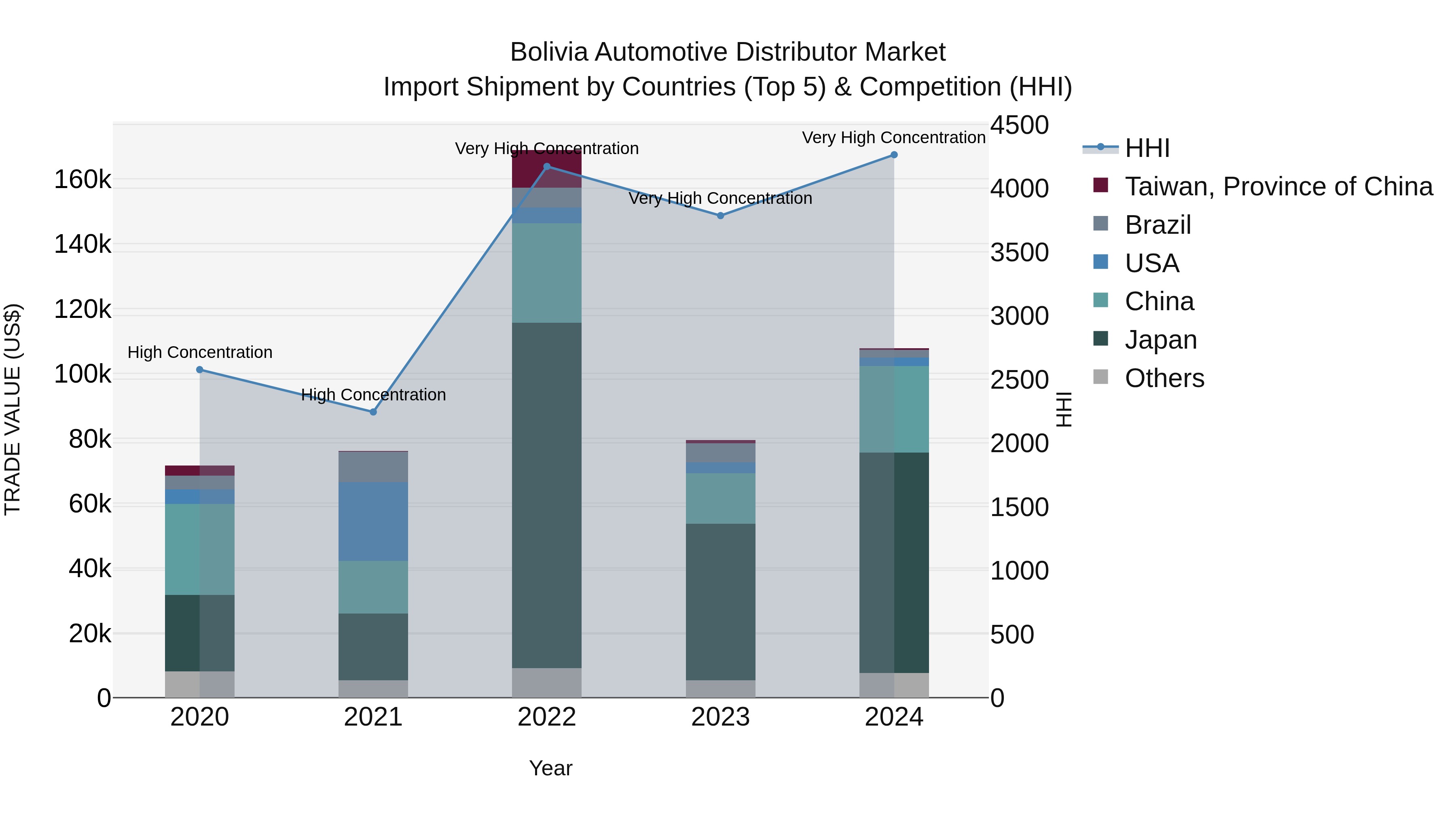Image resolution: width=1456 pixels, height=819 pixels.
Task: Click the 20k left axis tick label
Action: 90,634
